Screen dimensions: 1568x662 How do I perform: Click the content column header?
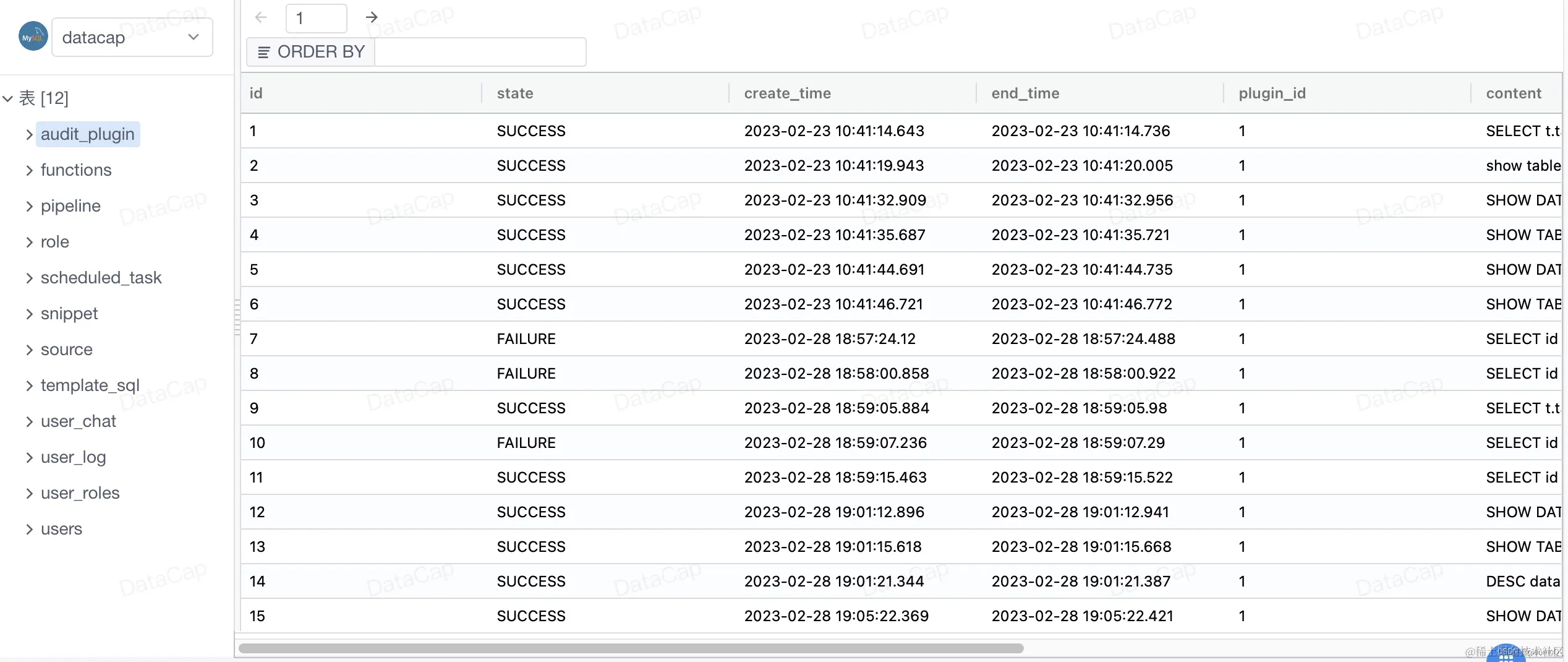[x=1517, y=93]
